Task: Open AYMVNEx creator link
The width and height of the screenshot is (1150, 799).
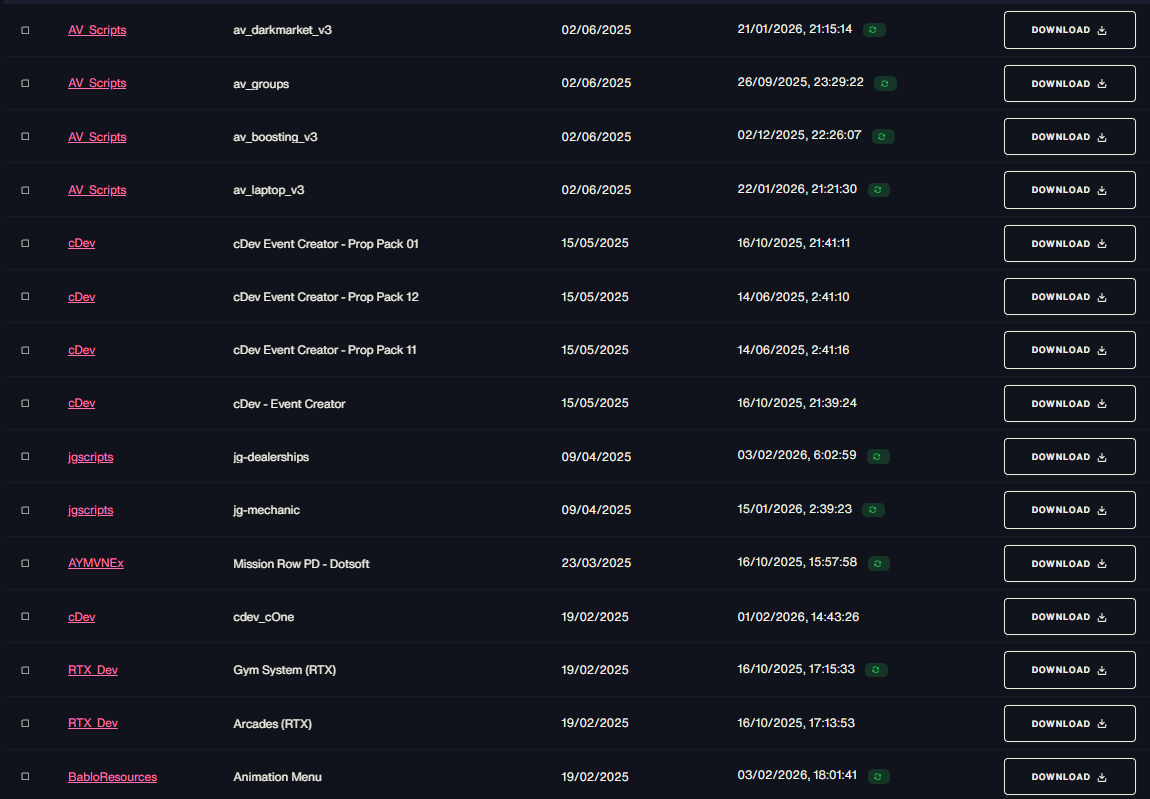Action: pyautogui.click(x=95, y=563)
